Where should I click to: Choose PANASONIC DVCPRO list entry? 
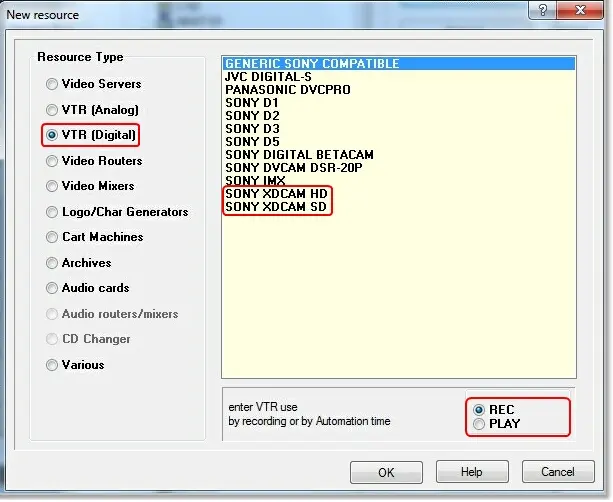pos(288,90)
